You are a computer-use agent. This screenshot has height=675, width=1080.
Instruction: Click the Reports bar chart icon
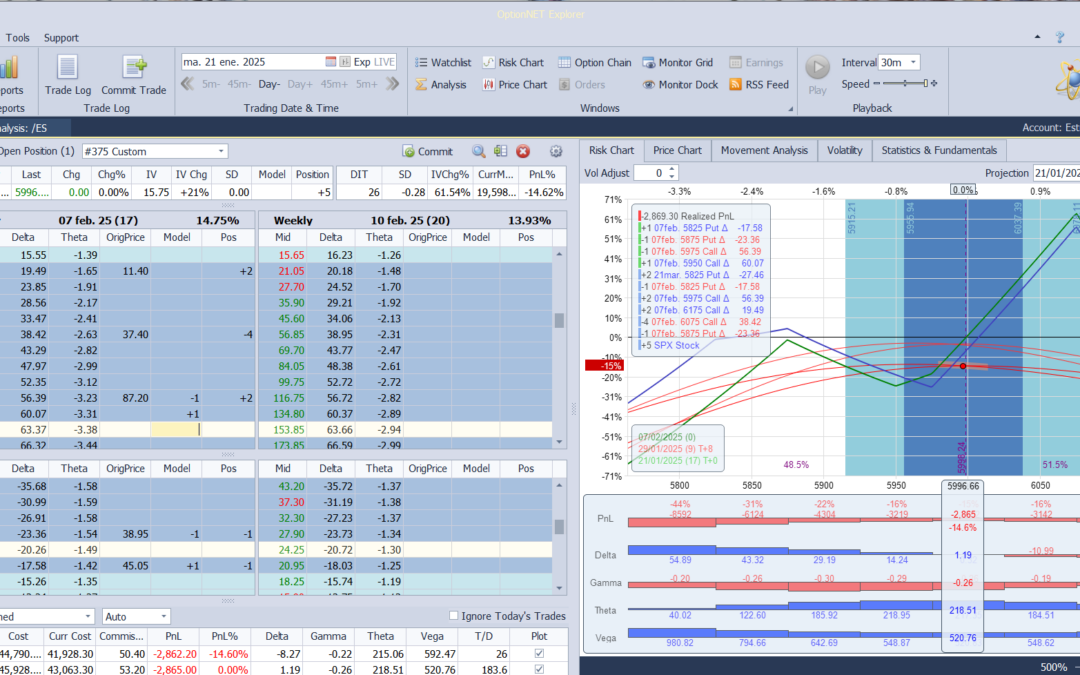9,68
